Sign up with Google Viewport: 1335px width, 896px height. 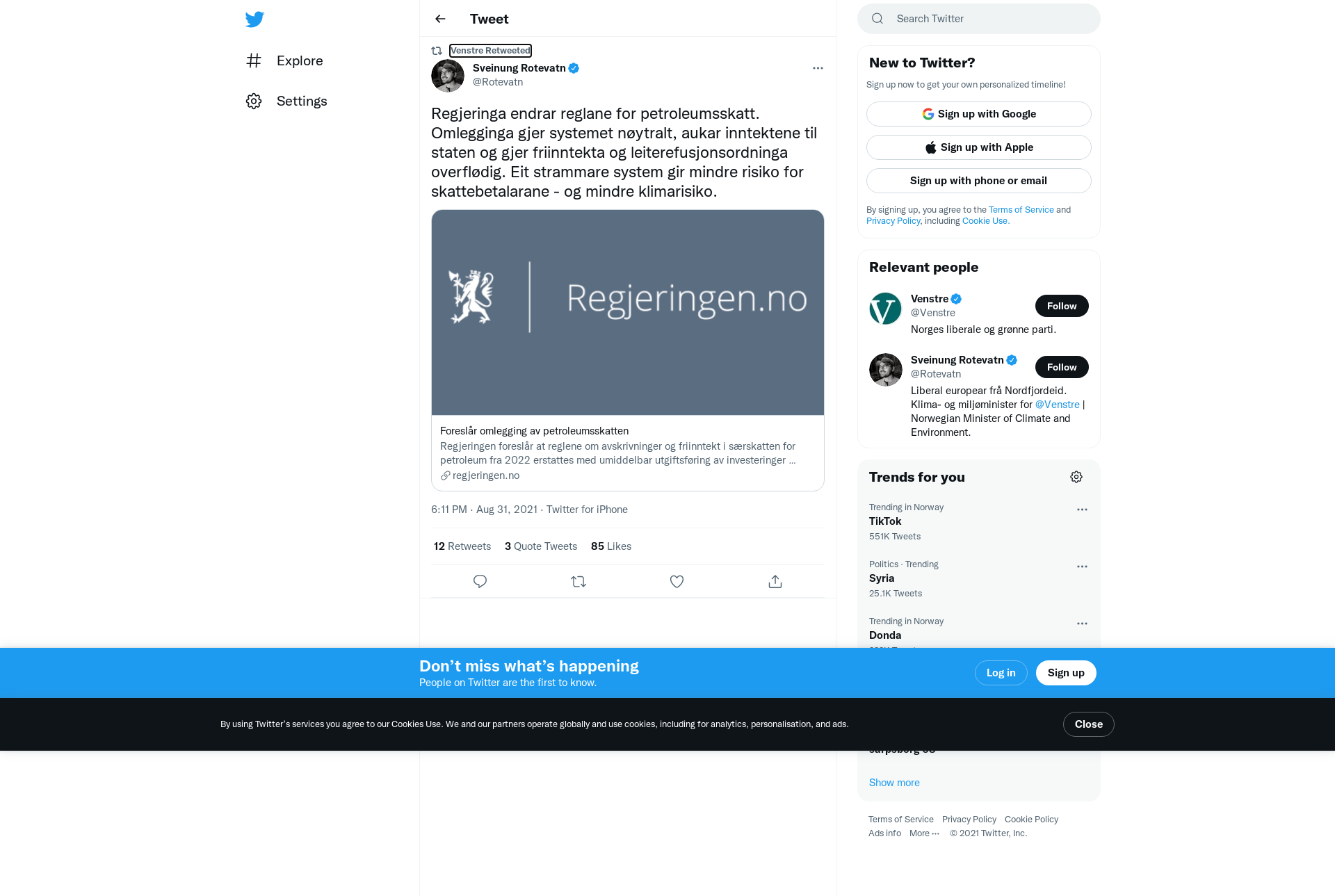(978, 114)
